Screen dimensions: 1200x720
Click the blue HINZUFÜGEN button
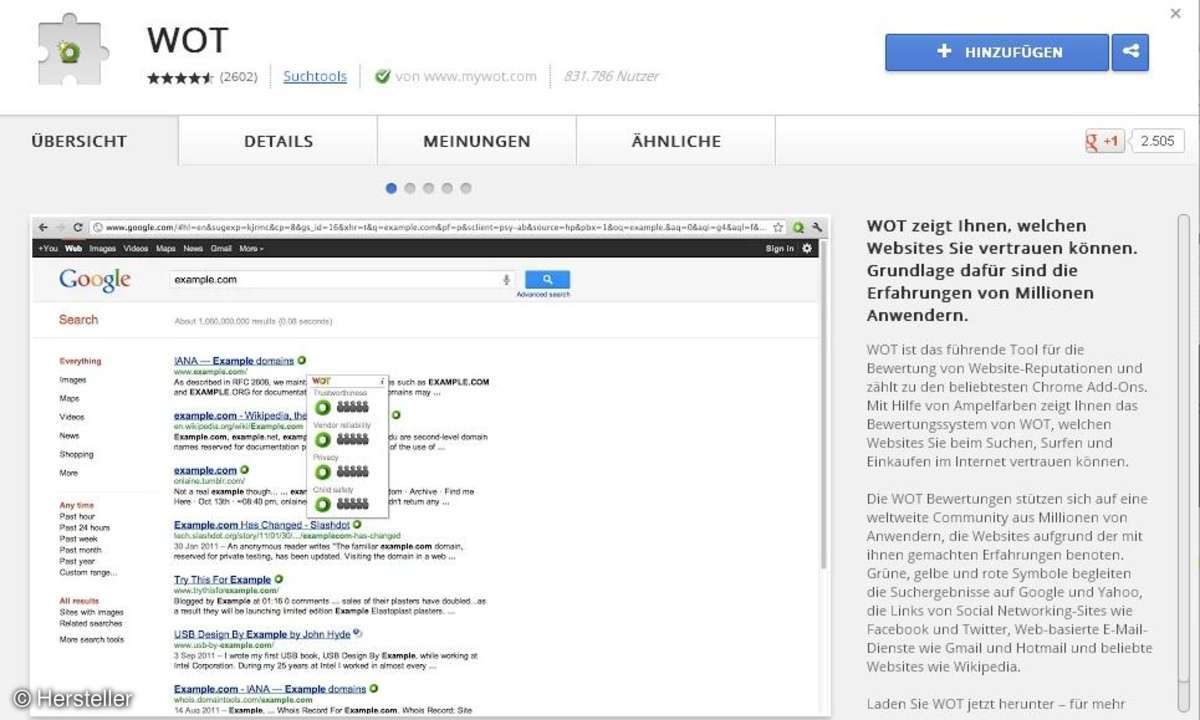[997, 52]
